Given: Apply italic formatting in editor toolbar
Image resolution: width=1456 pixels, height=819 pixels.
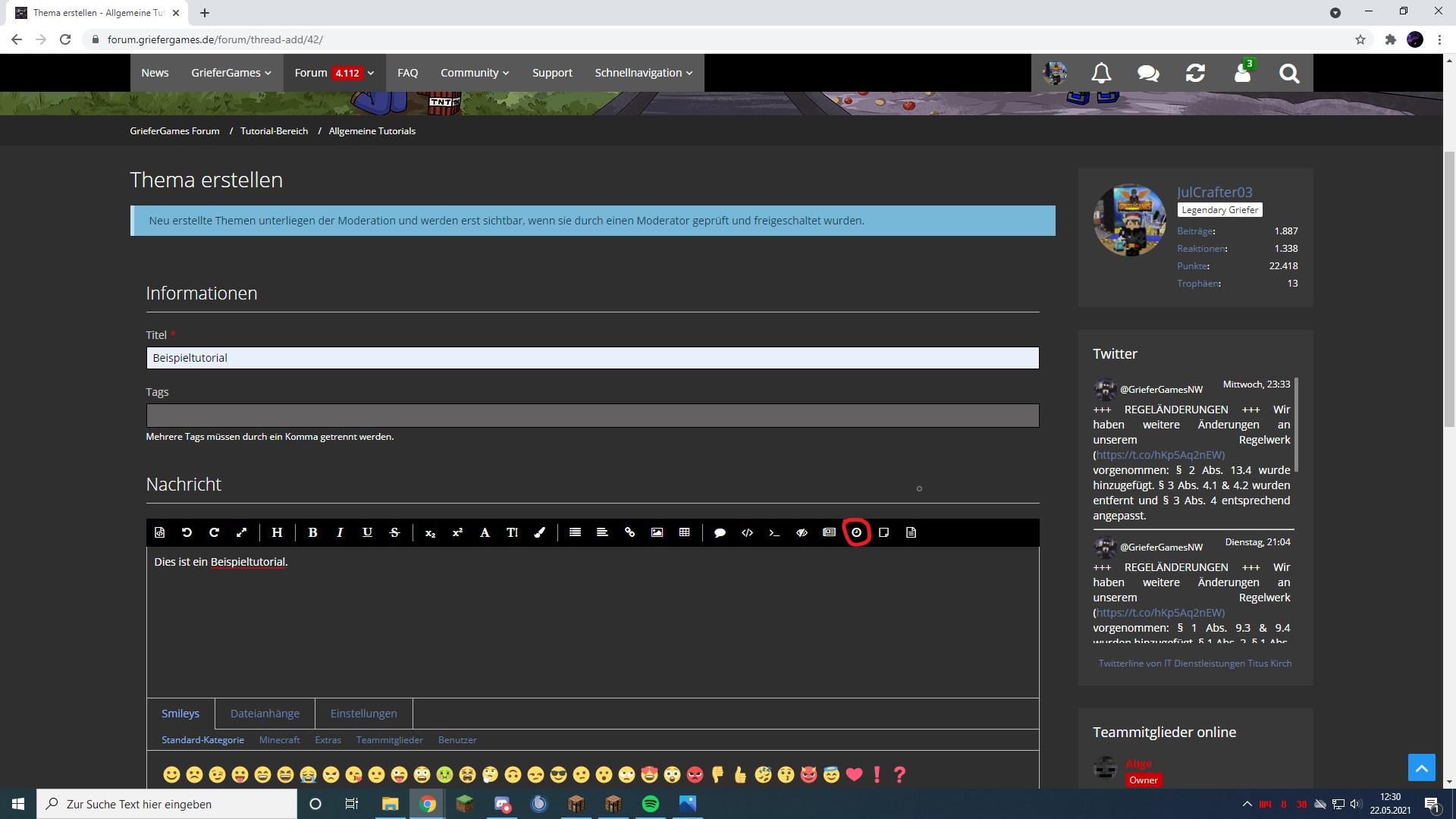Looking at the screenshot, I should [x=340, y=532].
